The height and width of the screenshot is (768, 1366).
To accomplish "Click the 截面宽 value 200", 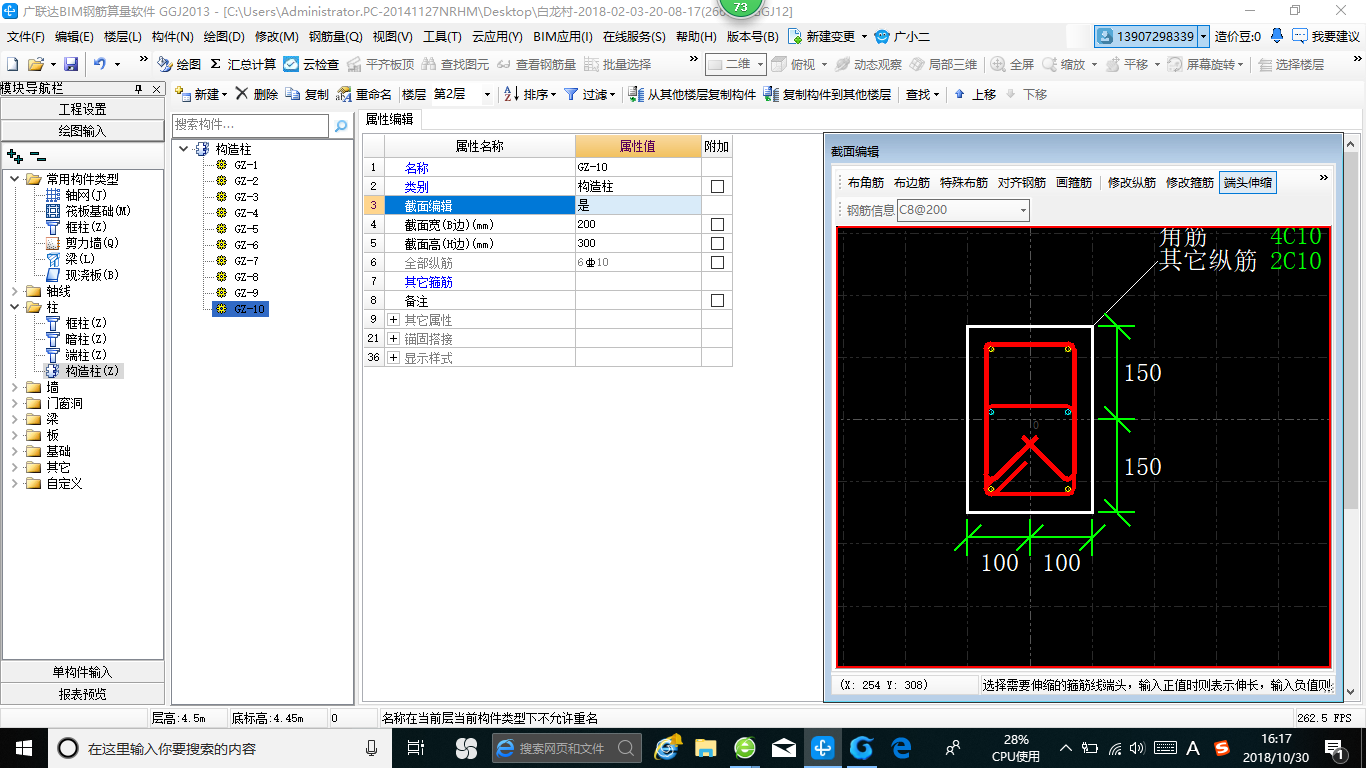I will [638, 225].
